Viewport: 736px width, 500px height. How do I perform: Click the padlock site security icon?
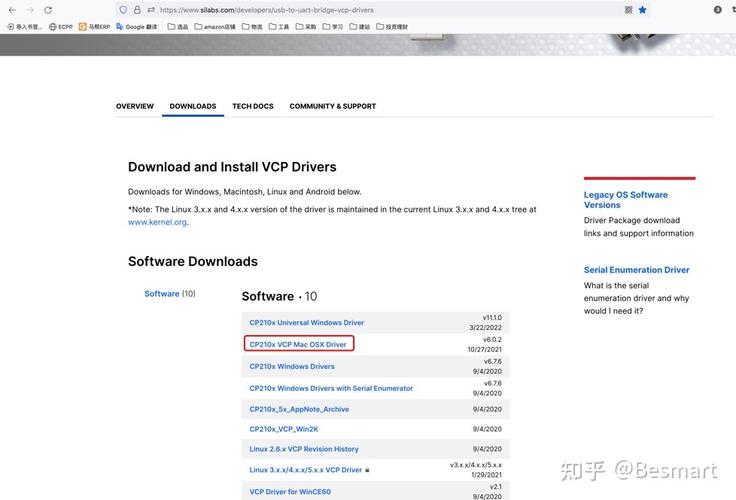click(x=137, y=9)
